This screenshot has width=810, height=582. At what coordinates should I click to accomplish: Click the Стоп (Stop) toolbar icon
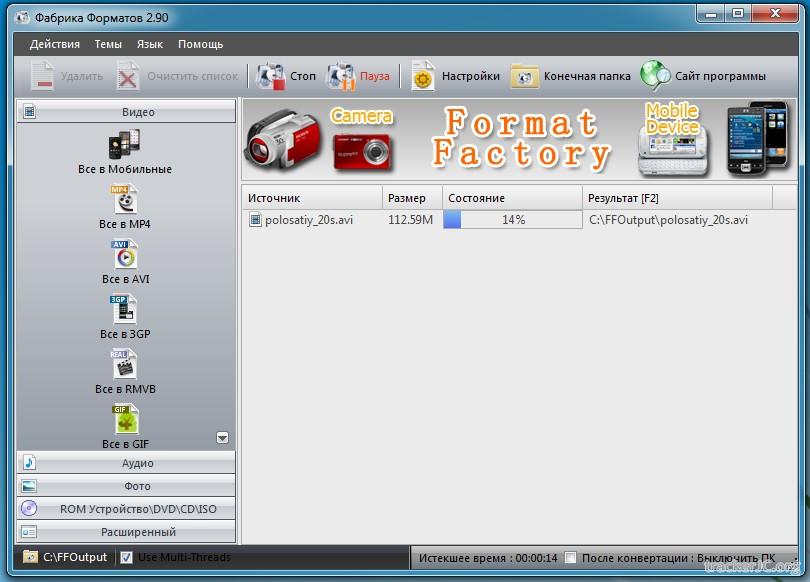(271, 76)
